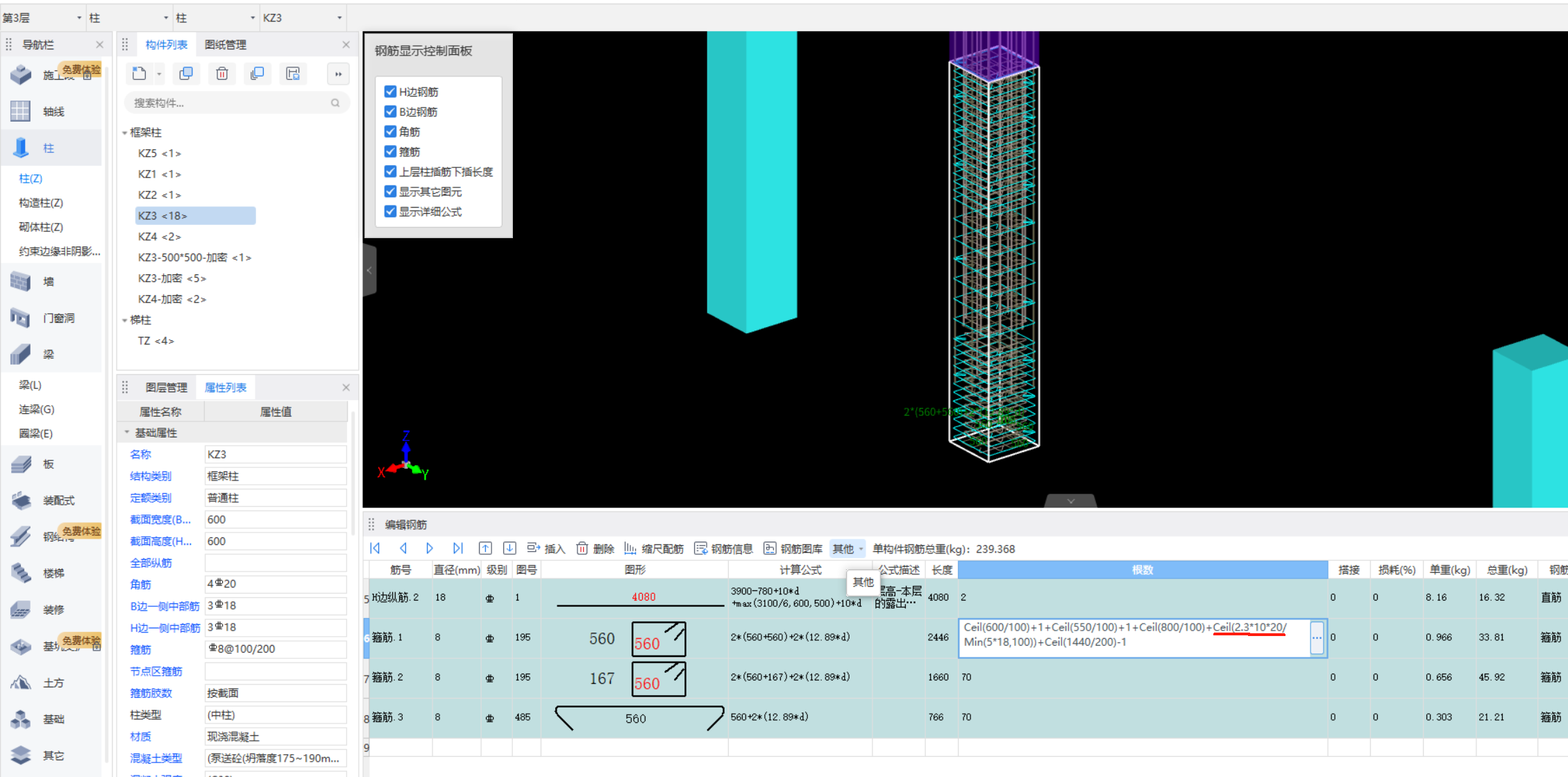This screenshot has width=1568, height=777.
Task: Open 钢筋图库 rebar library
Action: tap(793, 549)
